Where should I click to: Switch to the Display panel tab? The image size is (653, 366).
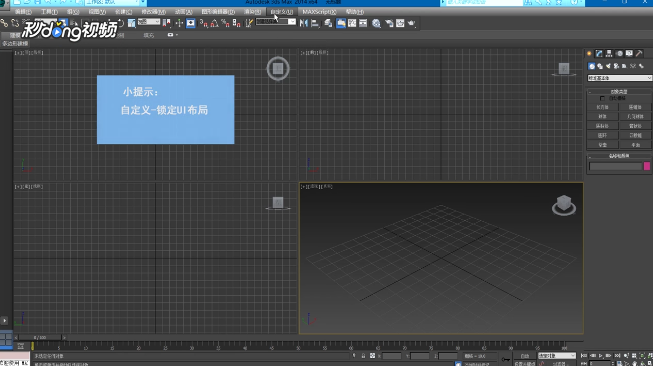[x=629, y=53]
